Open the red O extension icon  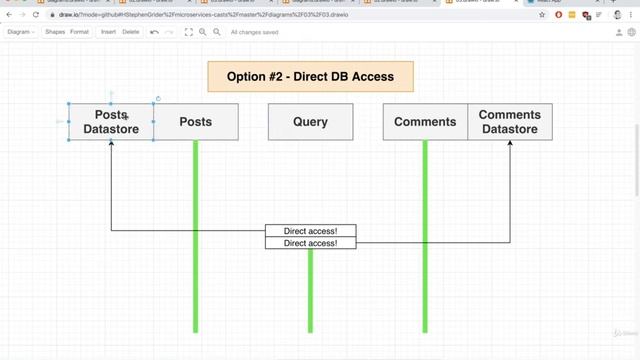[x=558, y=15]
